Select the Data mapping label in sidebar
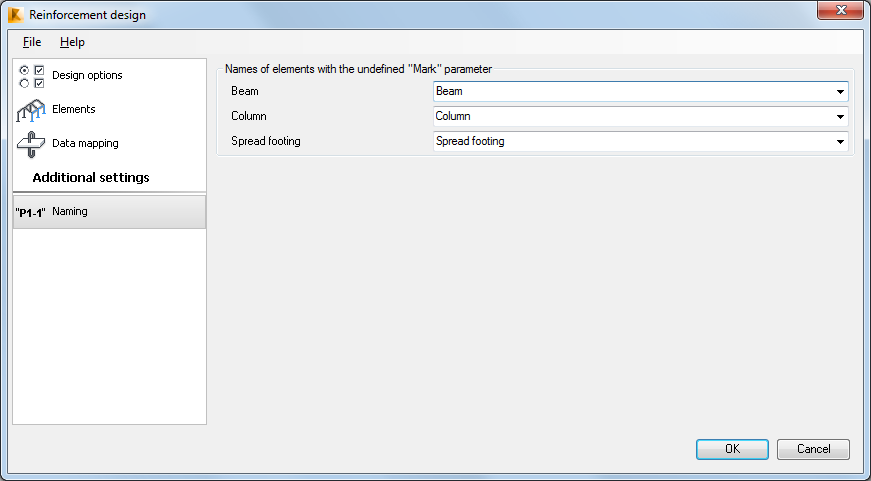Screen dimensions: 871x481 [85, 143]
